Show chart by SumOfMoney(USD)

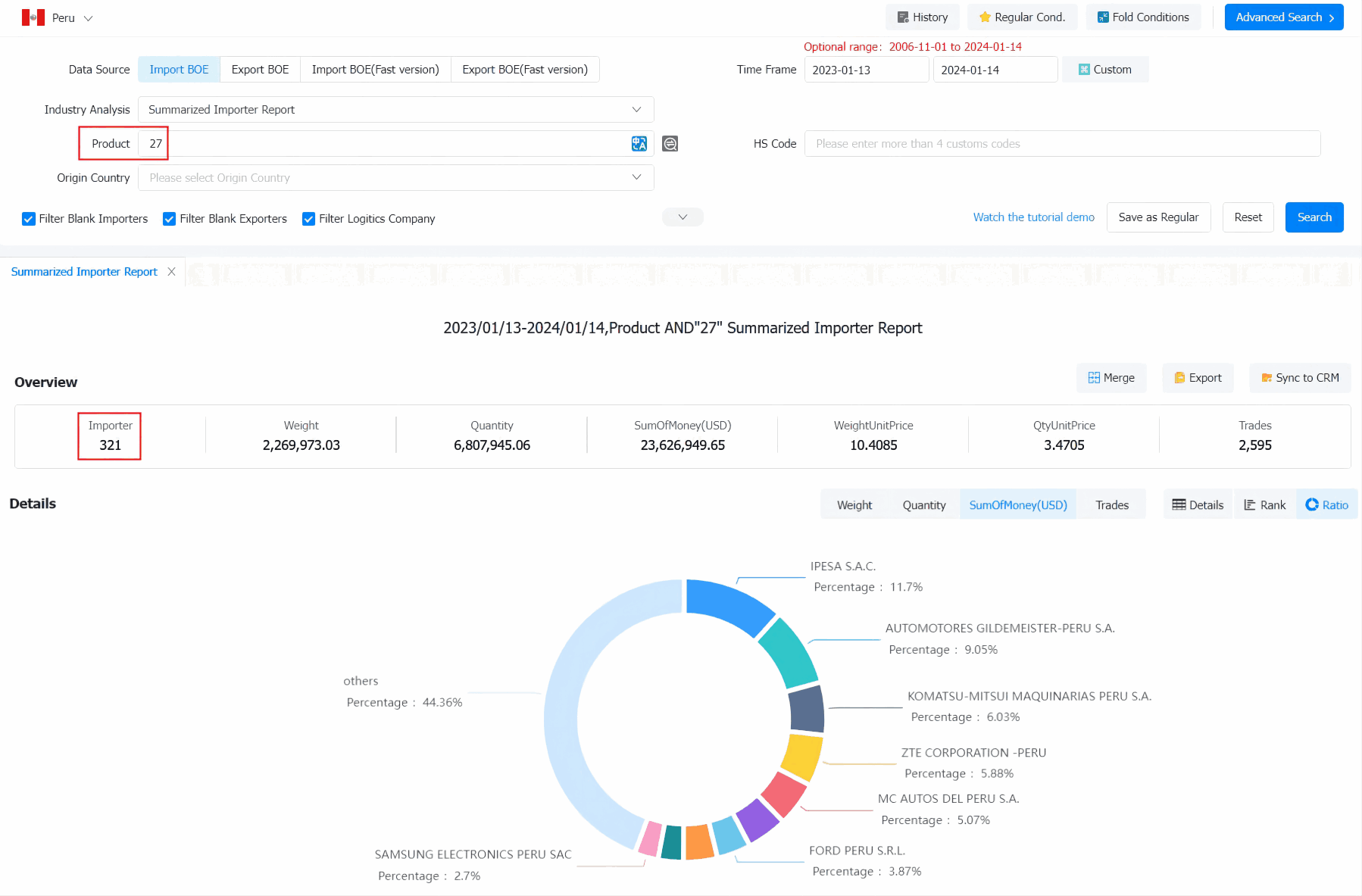1018,505
